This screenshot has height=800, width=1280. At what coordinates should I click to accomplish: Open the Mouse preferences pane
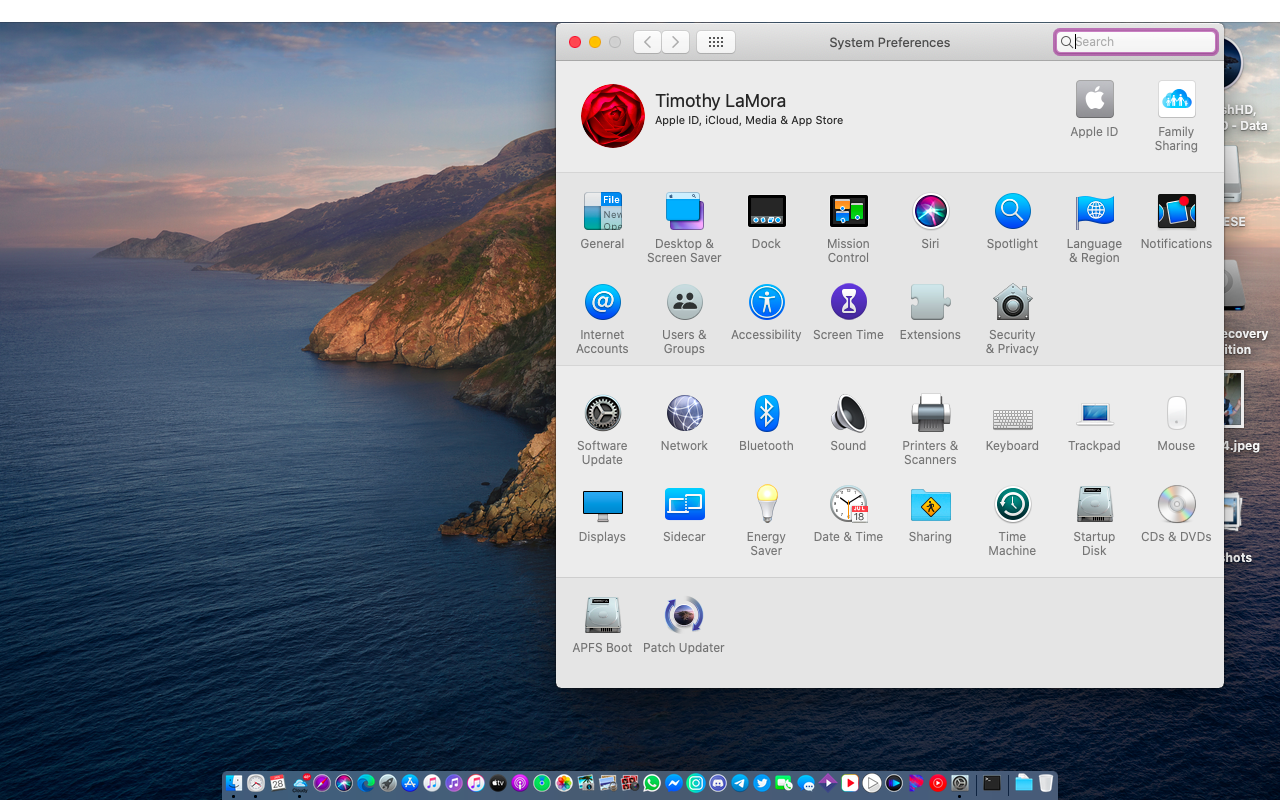tap(1176, 423)
